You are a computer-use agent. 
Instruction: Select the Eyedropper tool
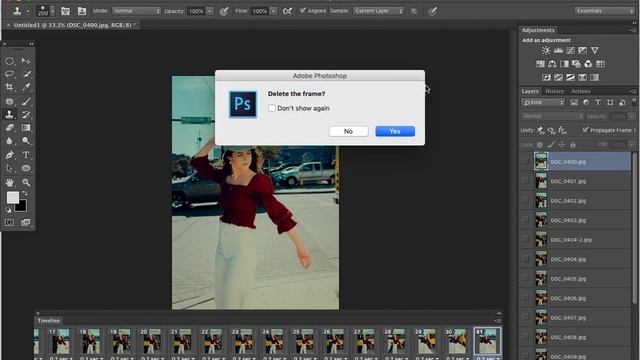pyautogui.click(x=26, y=87)
